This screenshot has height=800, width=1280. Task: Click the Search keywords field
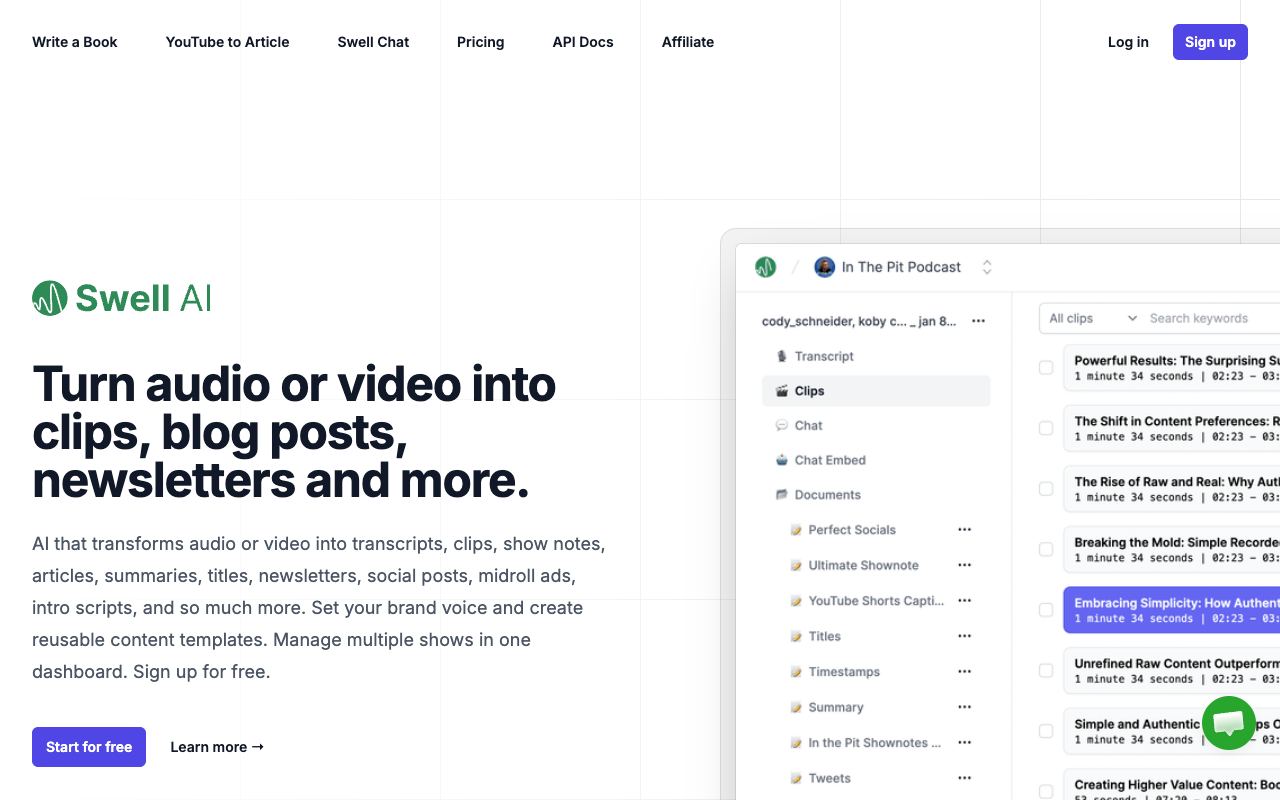1212,318
